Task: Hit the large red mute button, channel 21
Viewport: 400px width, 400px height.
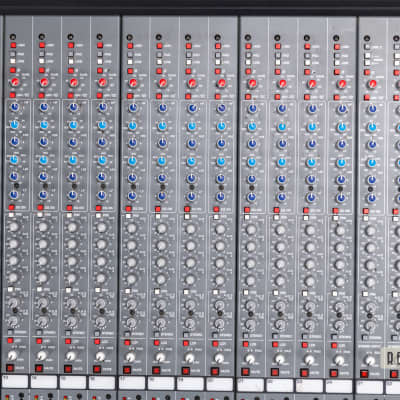Action: (x=245, y=372)
